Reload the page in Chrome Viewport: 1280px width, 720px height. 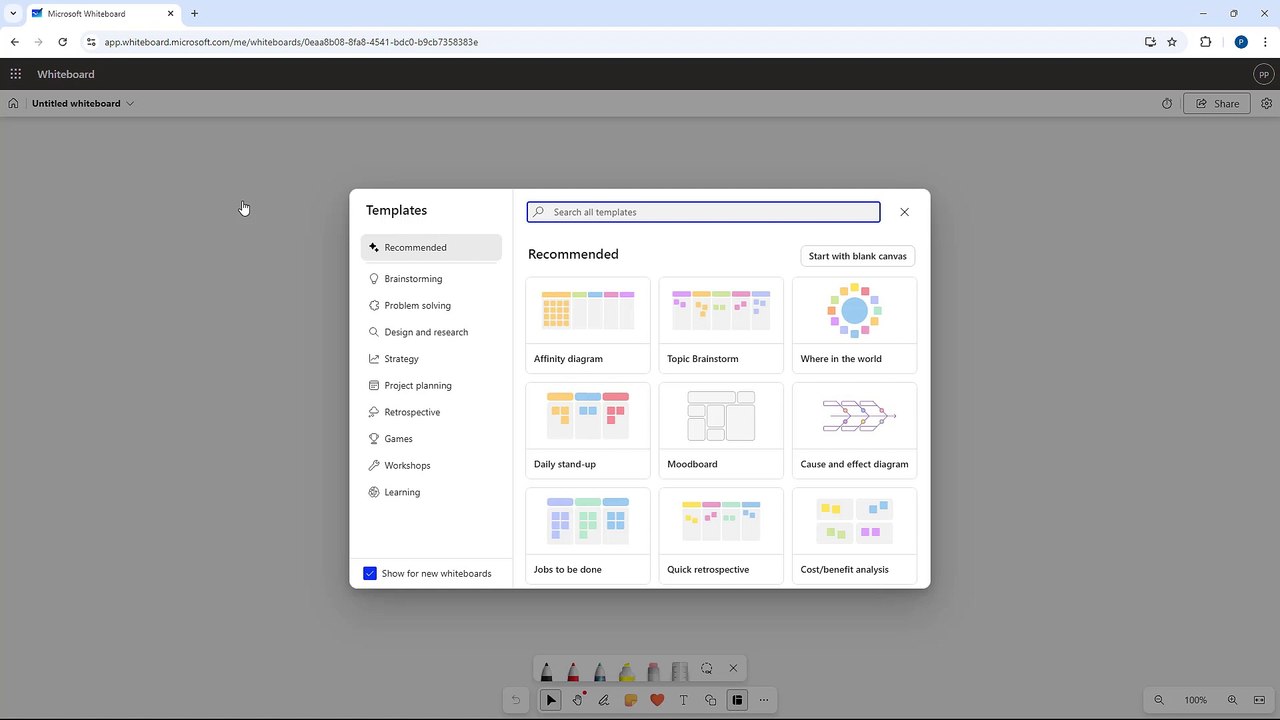pyautogui.click(x=63, y=42)
